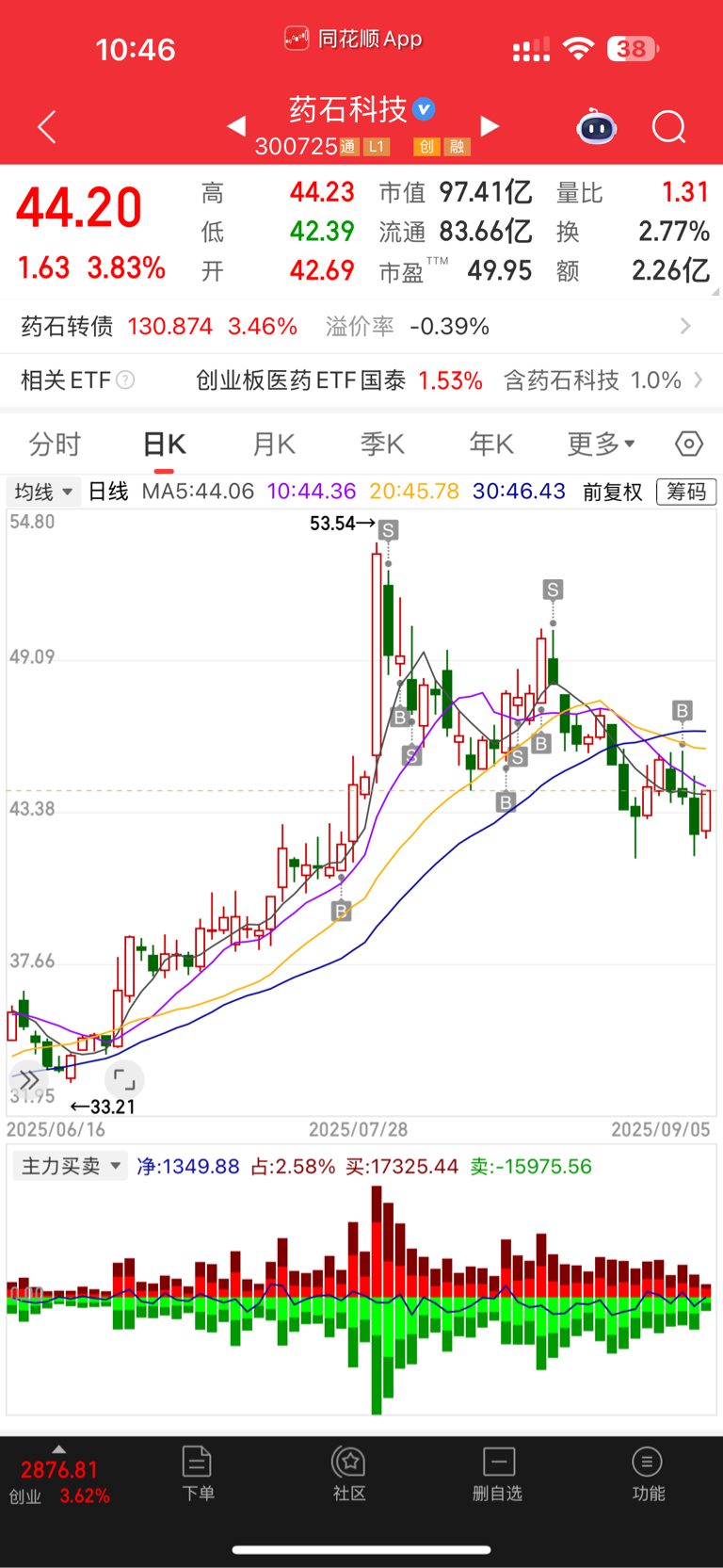Tap the 溢价率 -0.39% value
723x1568 pixels.
coord(449,327)
